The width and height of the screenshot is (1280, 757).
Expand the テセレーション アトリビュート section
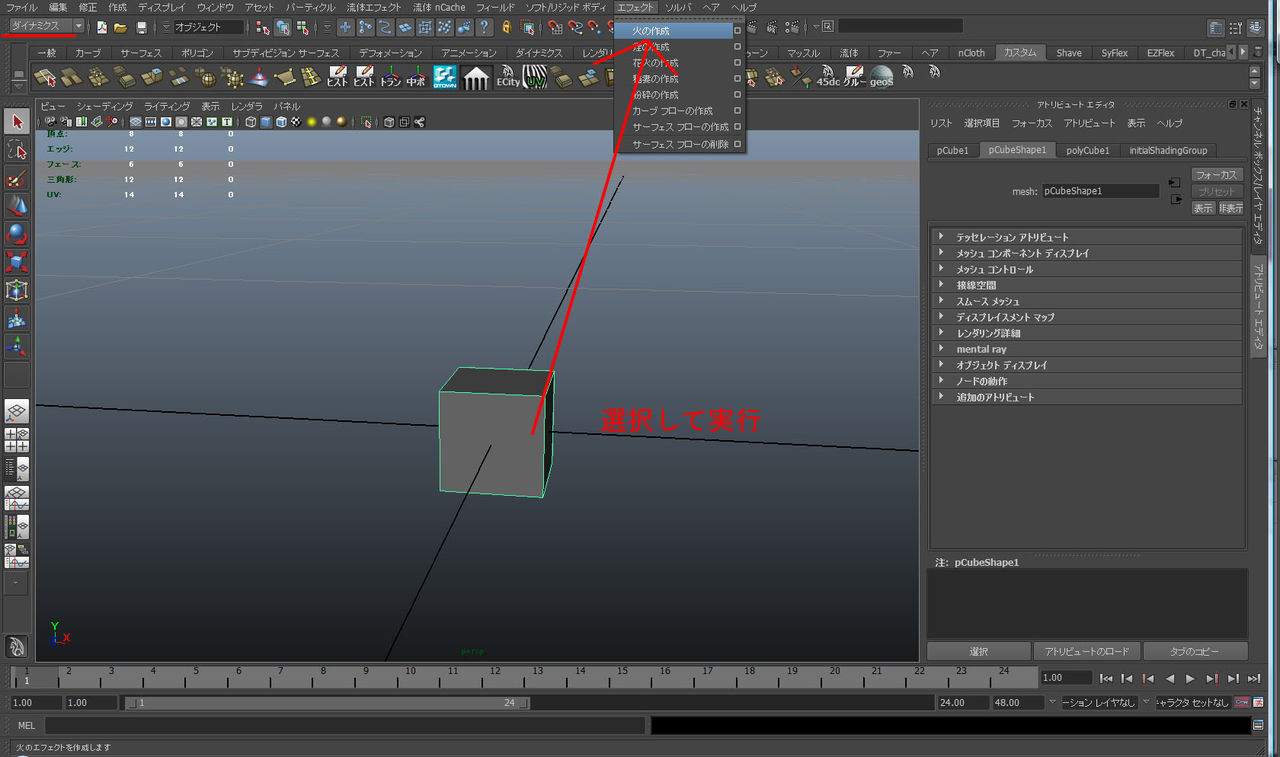coord(1012,237)
